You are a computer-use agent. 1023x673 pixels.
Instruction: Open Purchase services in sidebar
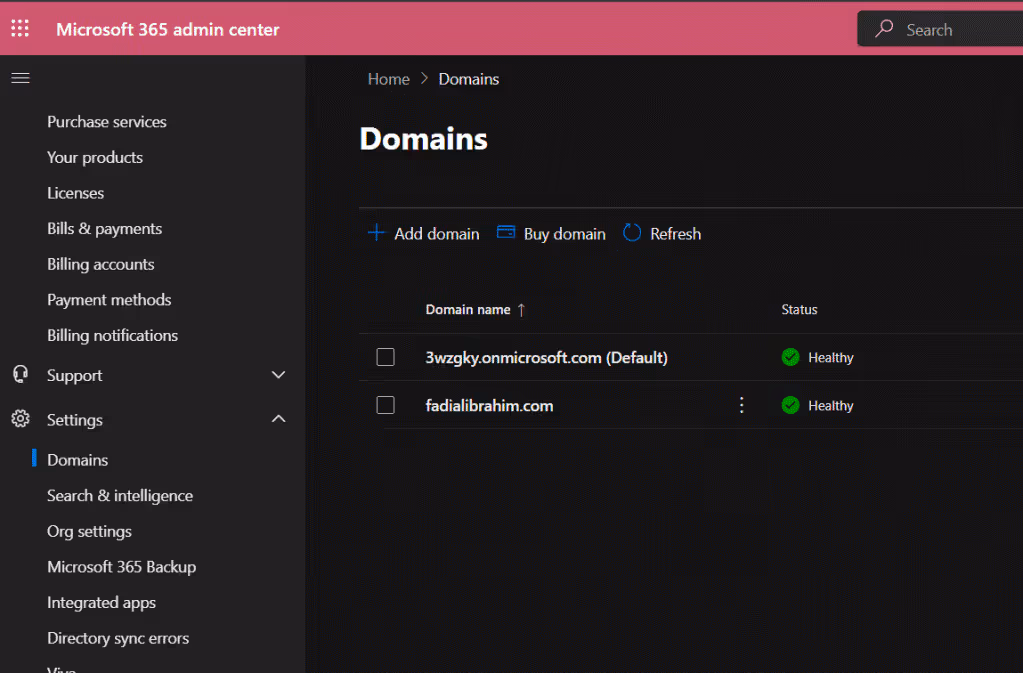tap(106, 122)
